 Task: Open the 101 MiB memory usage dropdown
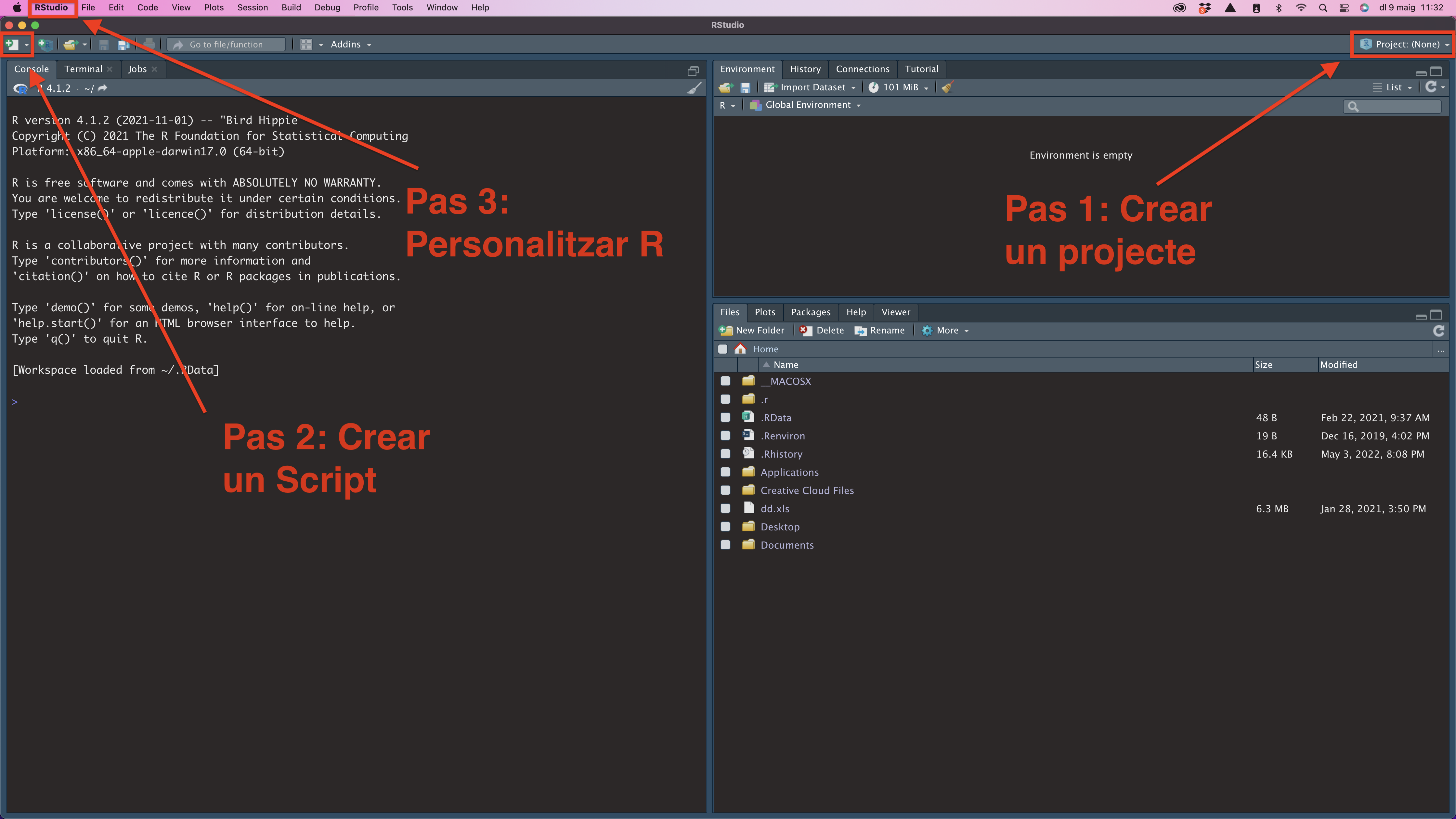pos(899,87)
